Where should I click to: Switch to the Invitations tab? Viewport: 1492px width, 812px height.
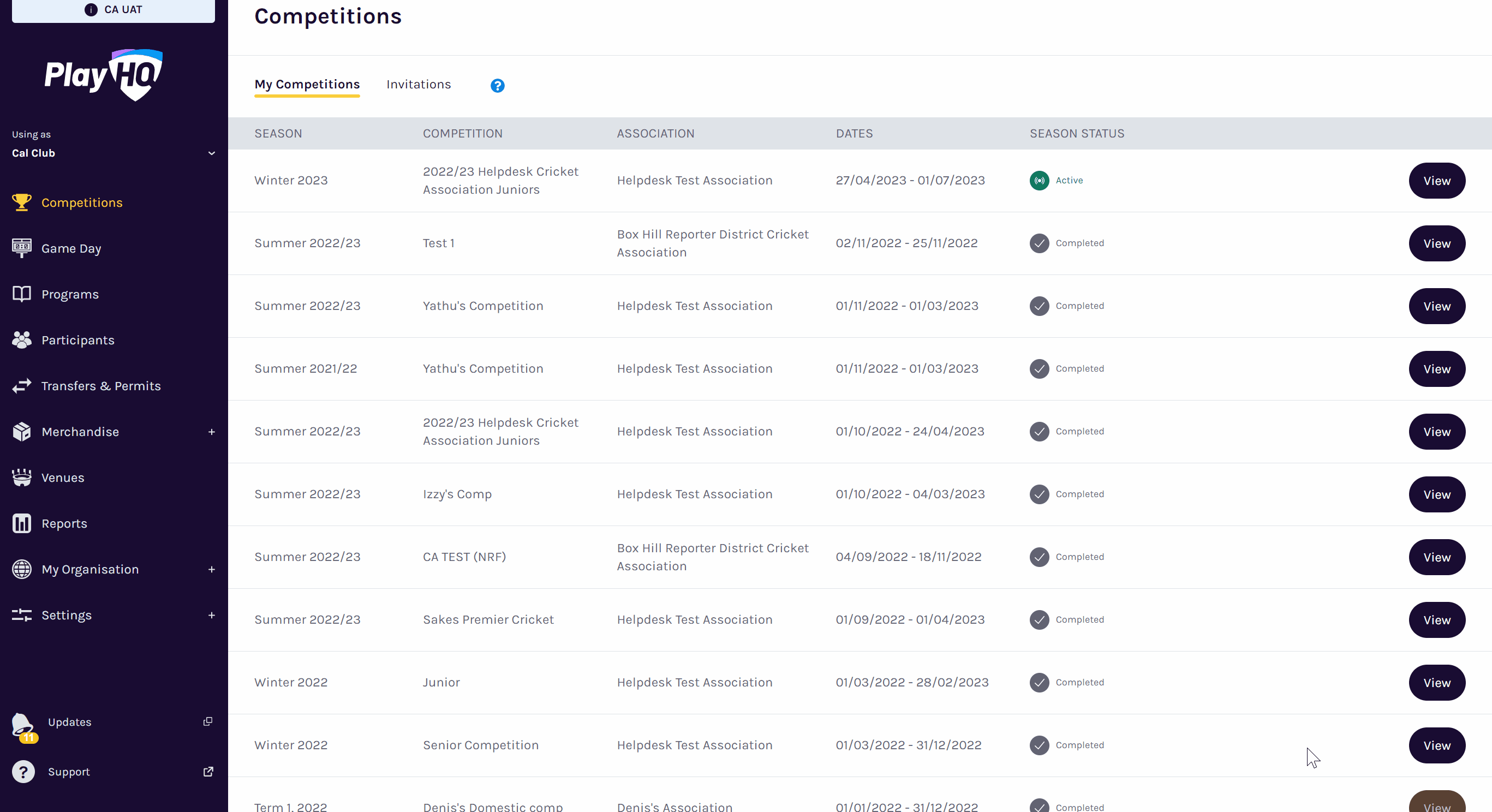click(418, 84)
